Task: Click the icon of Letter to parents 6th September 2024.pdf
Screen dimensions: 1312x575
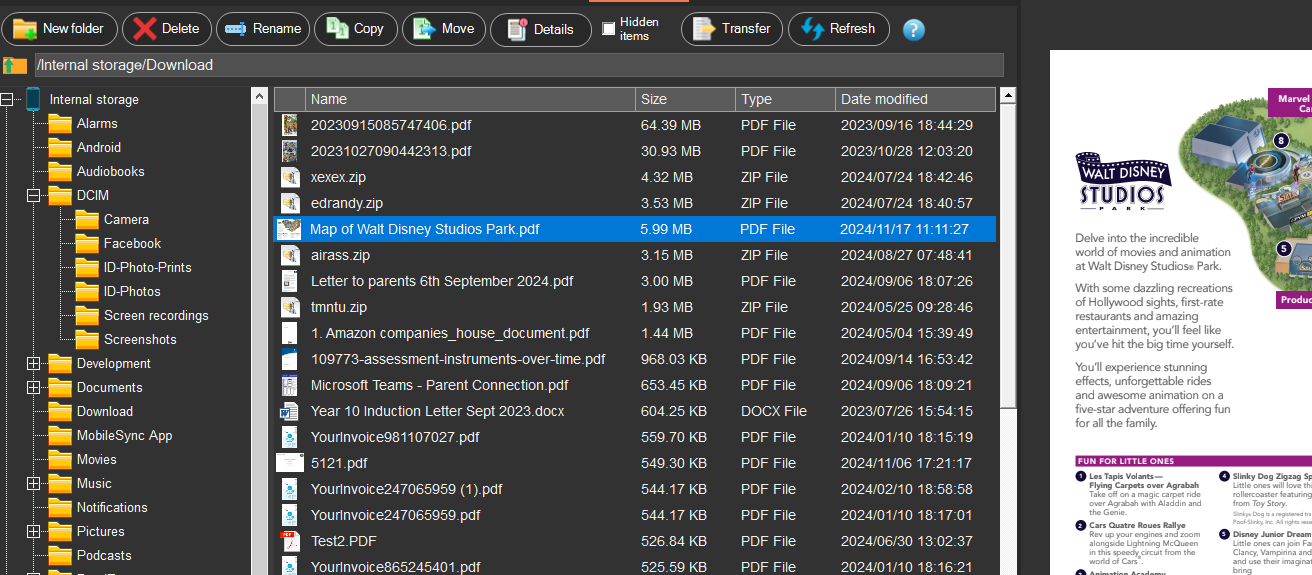Action: coord(290,281)
